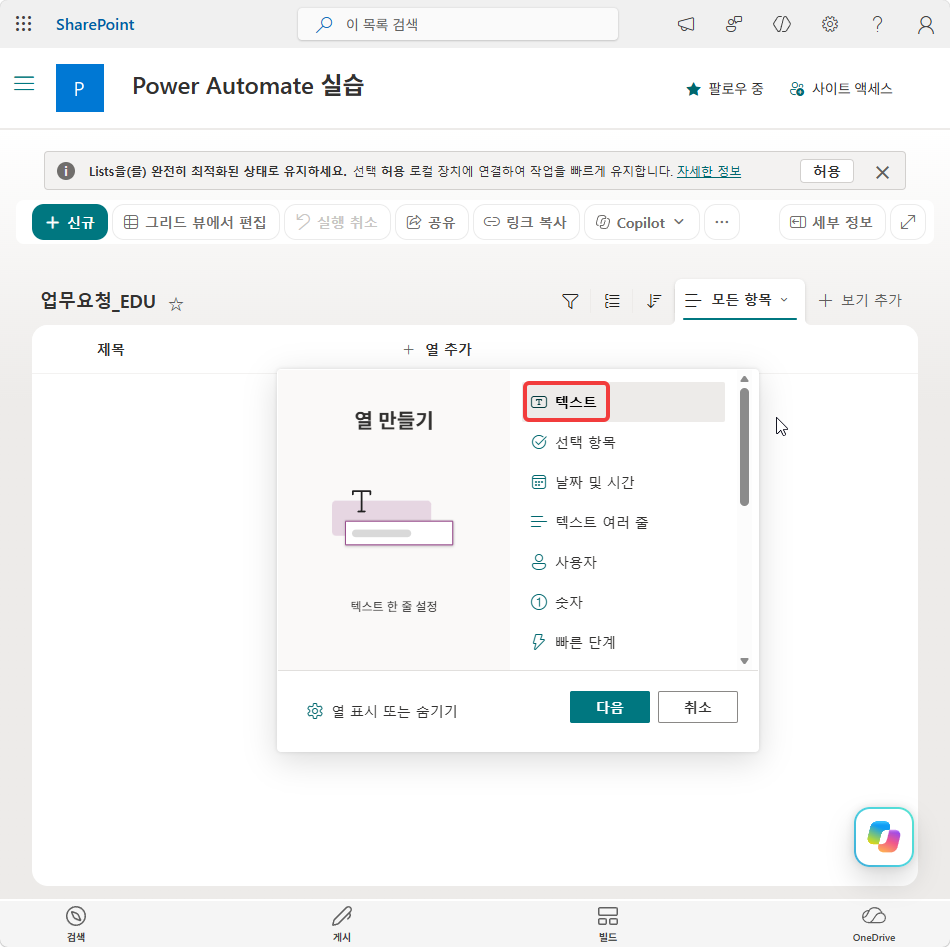Focus the '이 목록 검색' search box
950x947 pixels.
457,24
